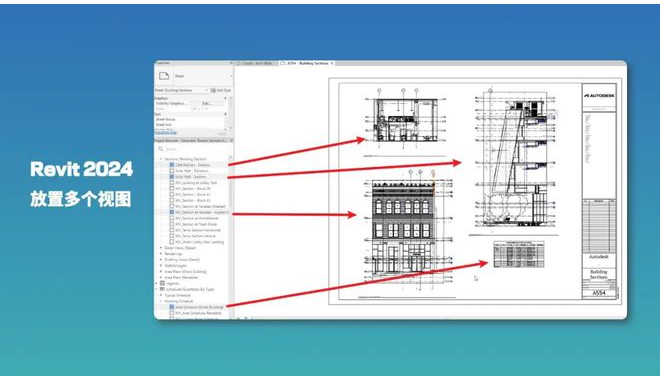This screenshot has width=665, height=386.
Task: Click the Project Browser search magnifier icon
Action: (x=161, y=149)
